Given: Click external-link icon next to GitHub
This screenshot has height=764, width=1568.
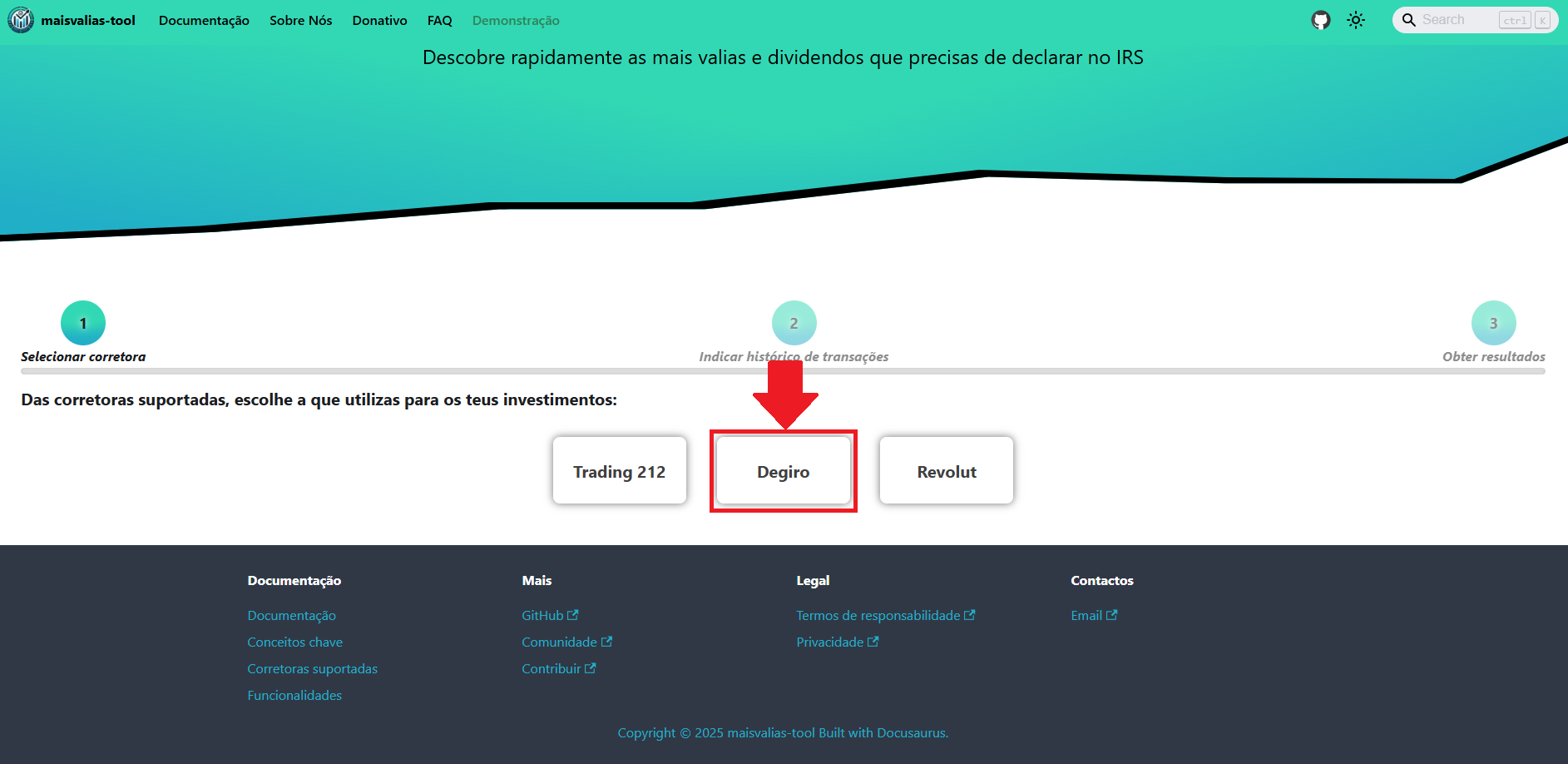Looking at the screenshot, I should click(x=572, y=615).
